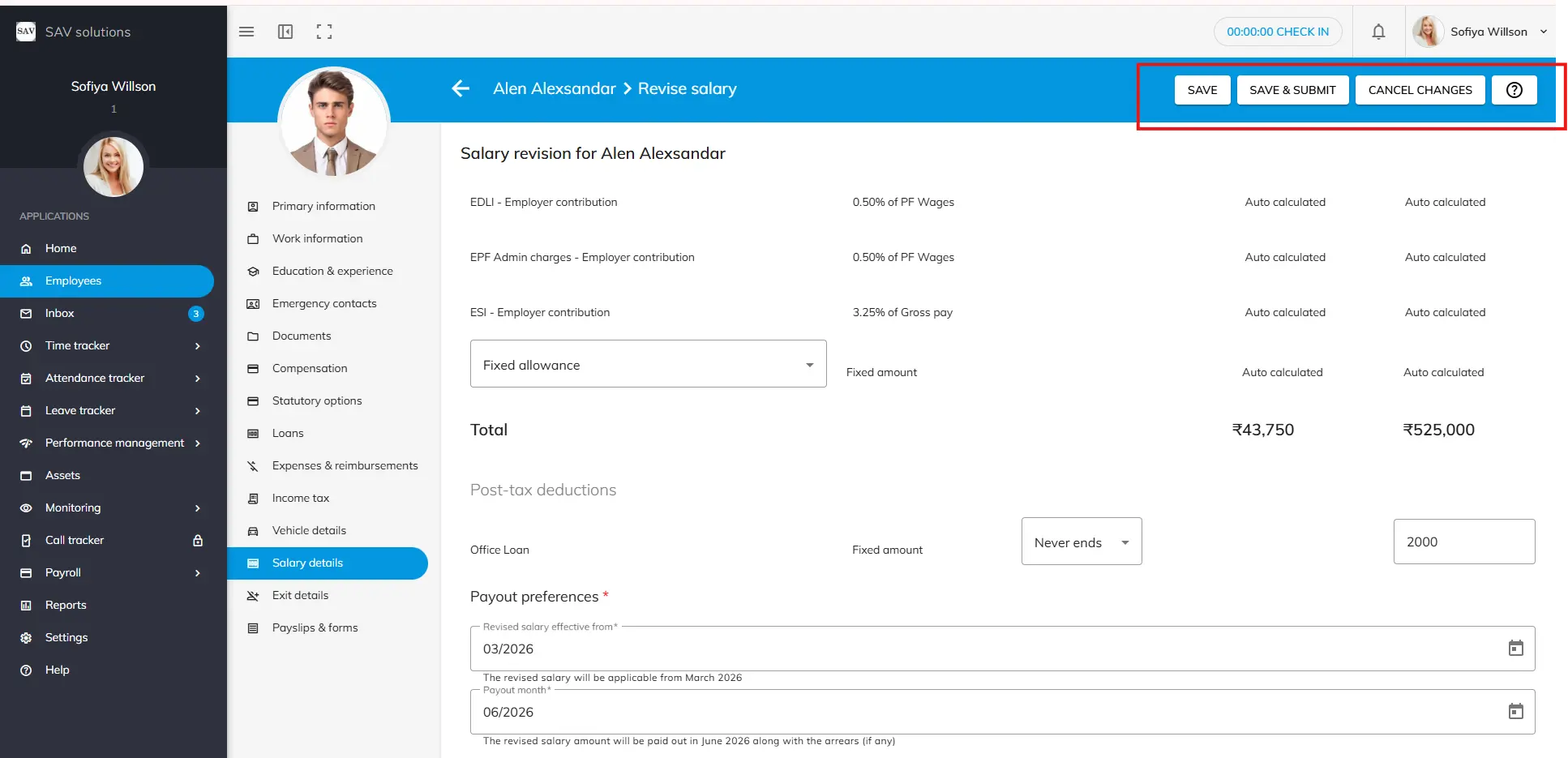
Task: Expand the Time tracker menu
Action: point(197,346)
